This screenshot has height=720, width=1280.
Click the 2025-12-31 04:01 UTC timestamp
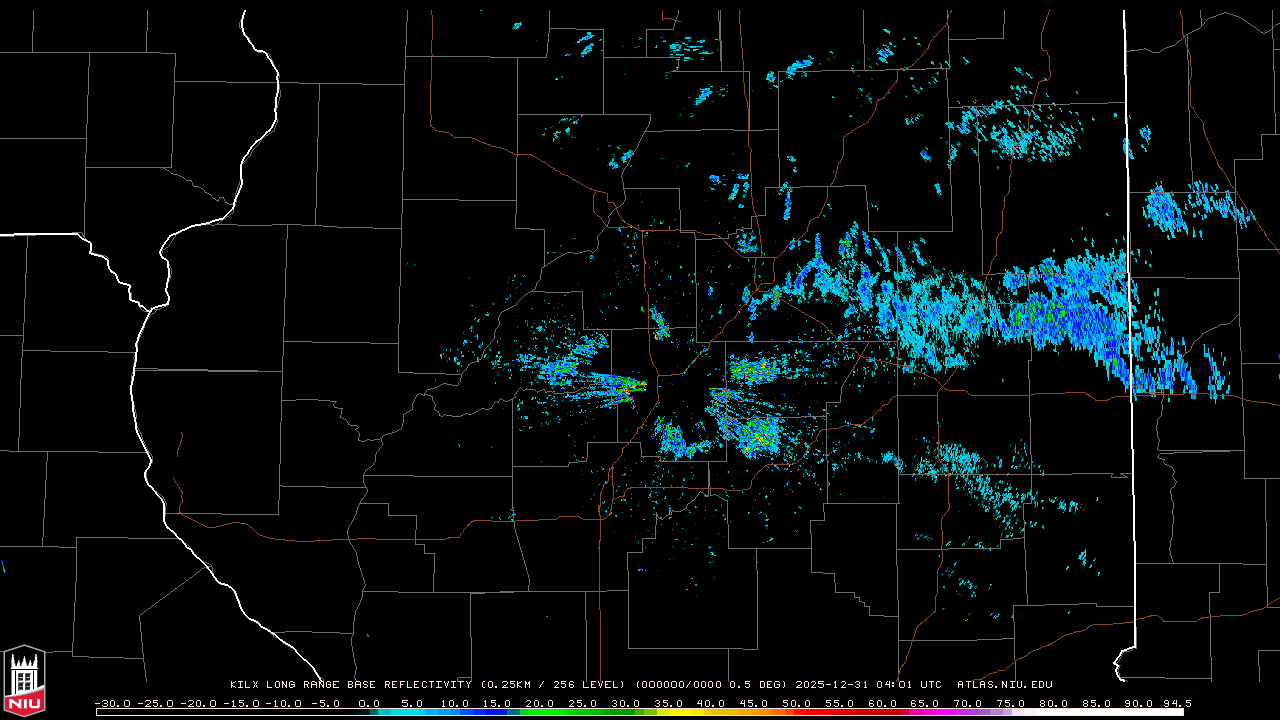tap(868, 685)
